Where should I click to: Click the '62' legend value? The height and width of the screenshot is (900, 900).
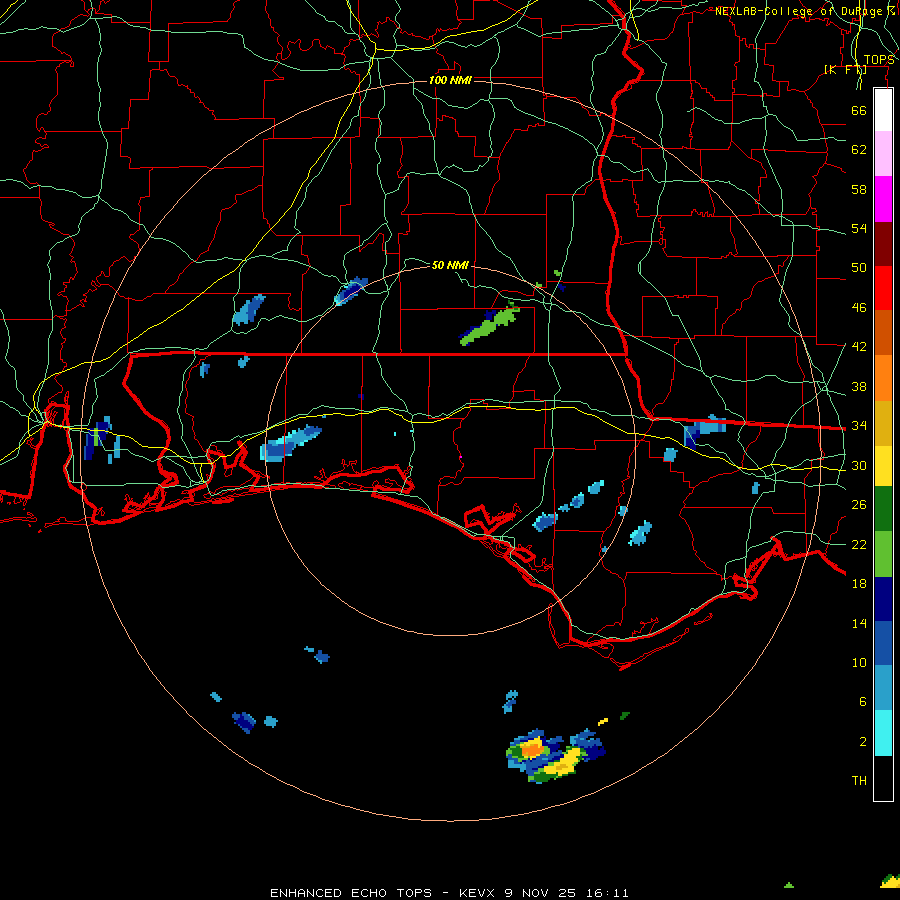tap(859, 150)
